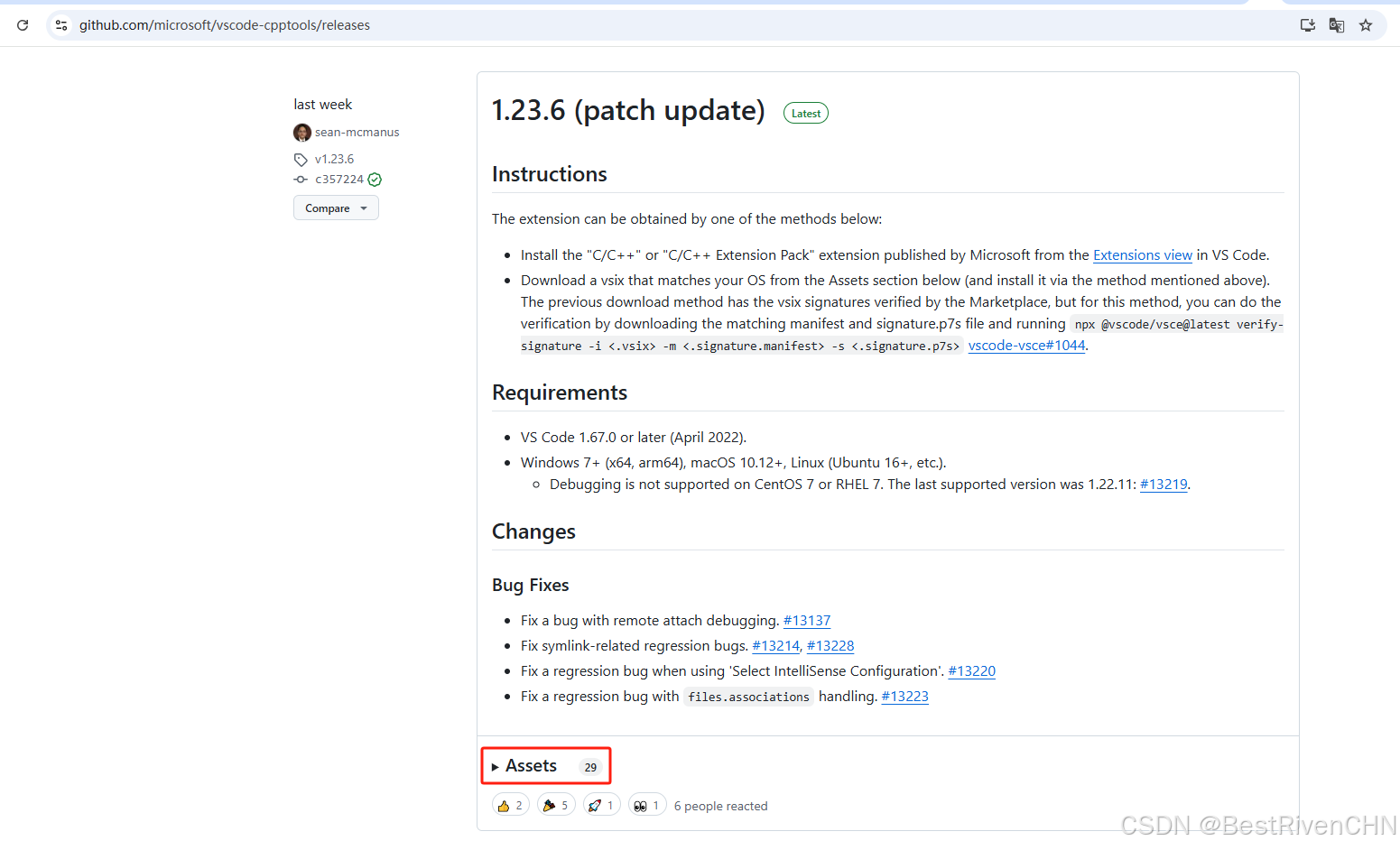Click the Instructions heading
1400x850 pixels.
550,174
